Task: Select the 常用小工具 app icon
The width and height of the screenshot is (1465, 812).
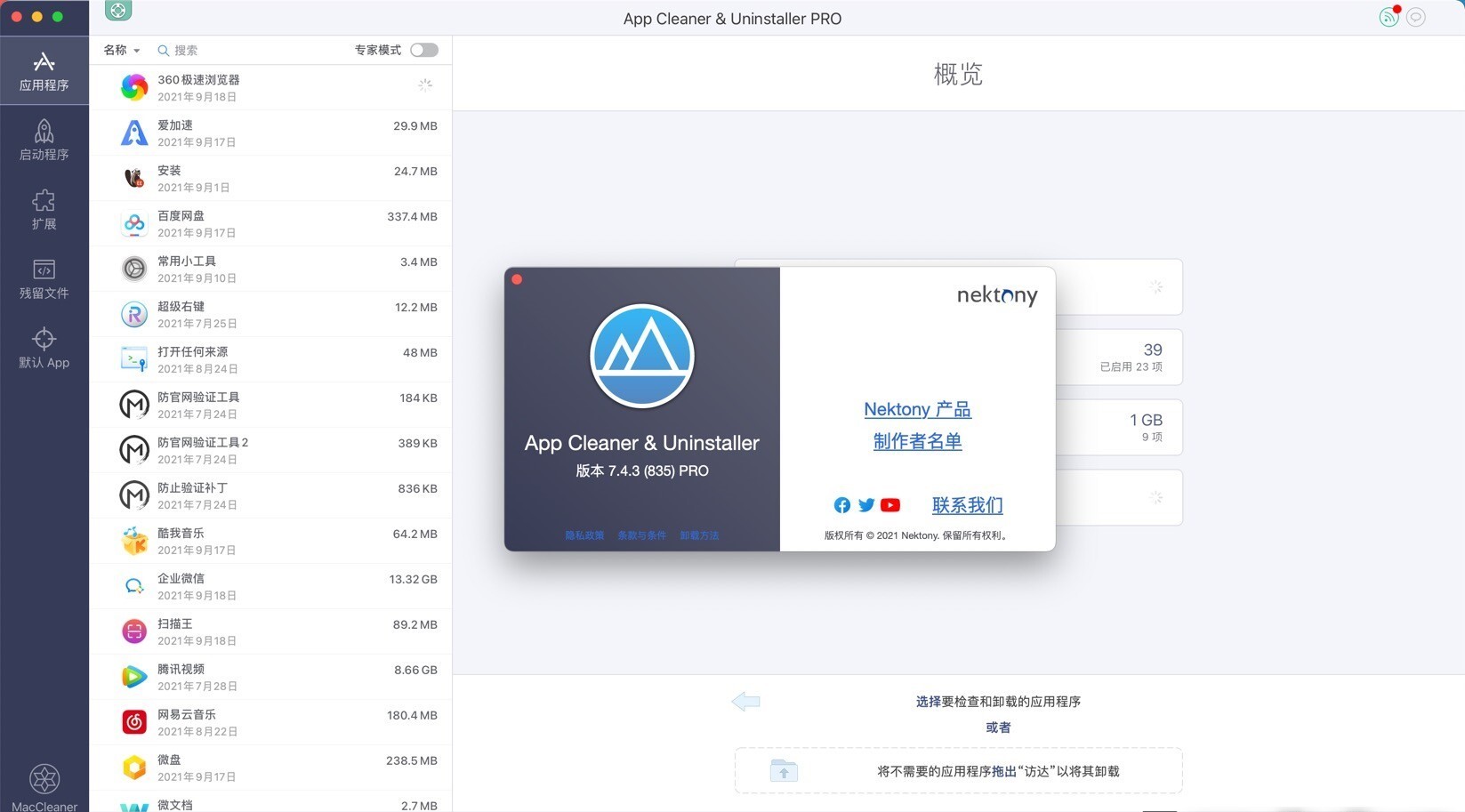Action: pos(134,269)
